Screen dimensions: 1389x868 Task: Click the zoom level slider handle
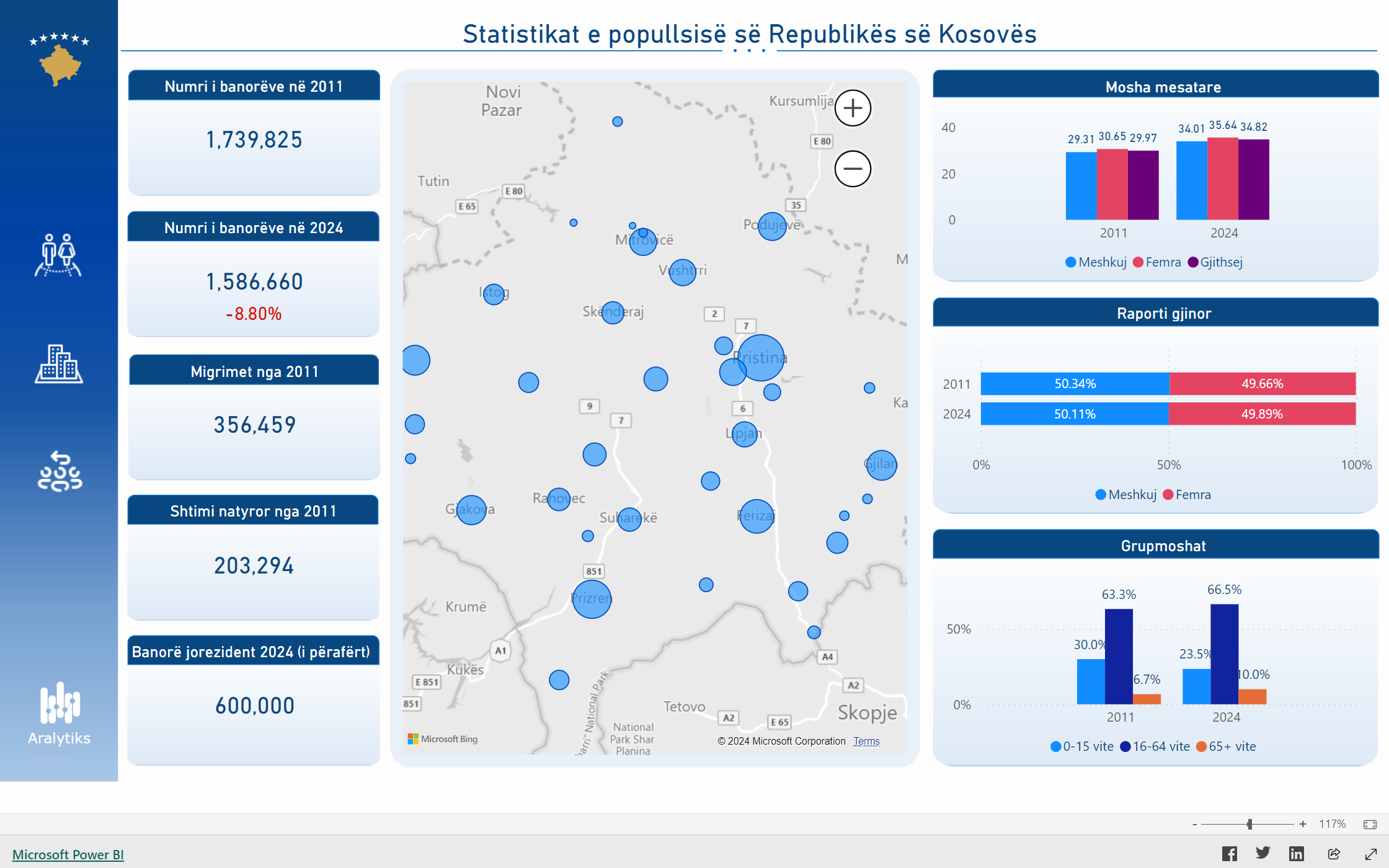(1249, 824)
